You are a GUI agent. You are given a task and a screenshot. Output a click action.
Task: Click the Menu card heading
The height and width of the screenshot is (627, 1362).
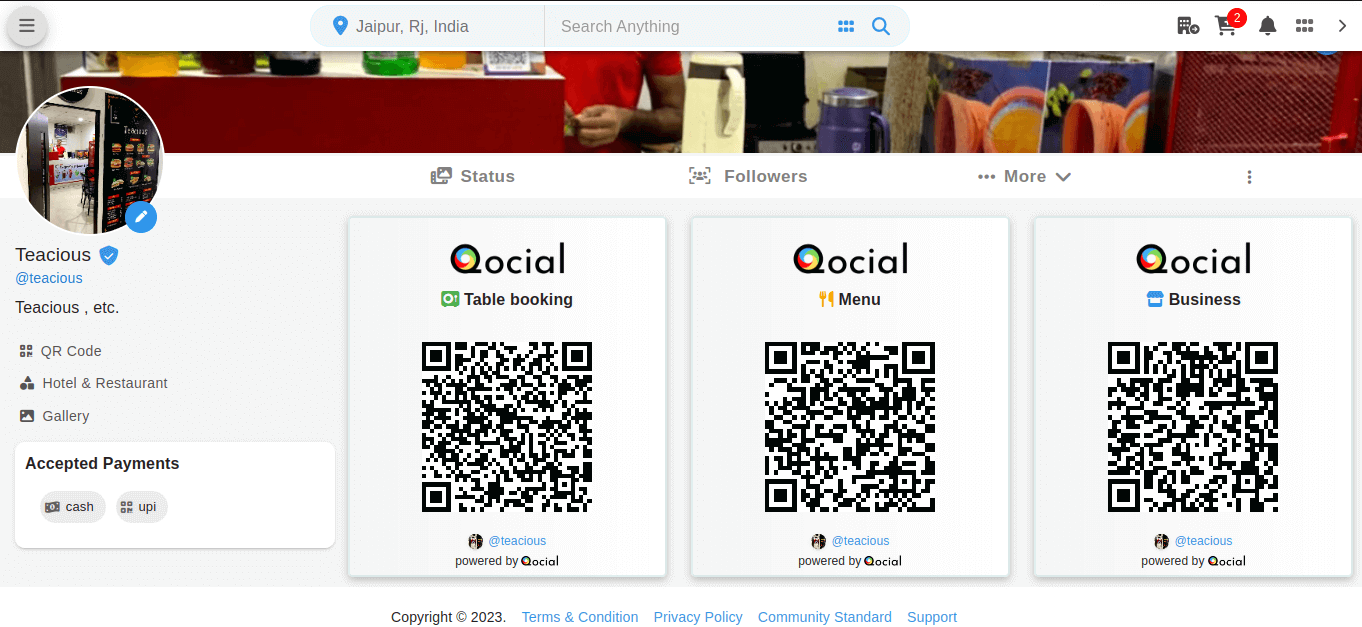tap(850, 299)
